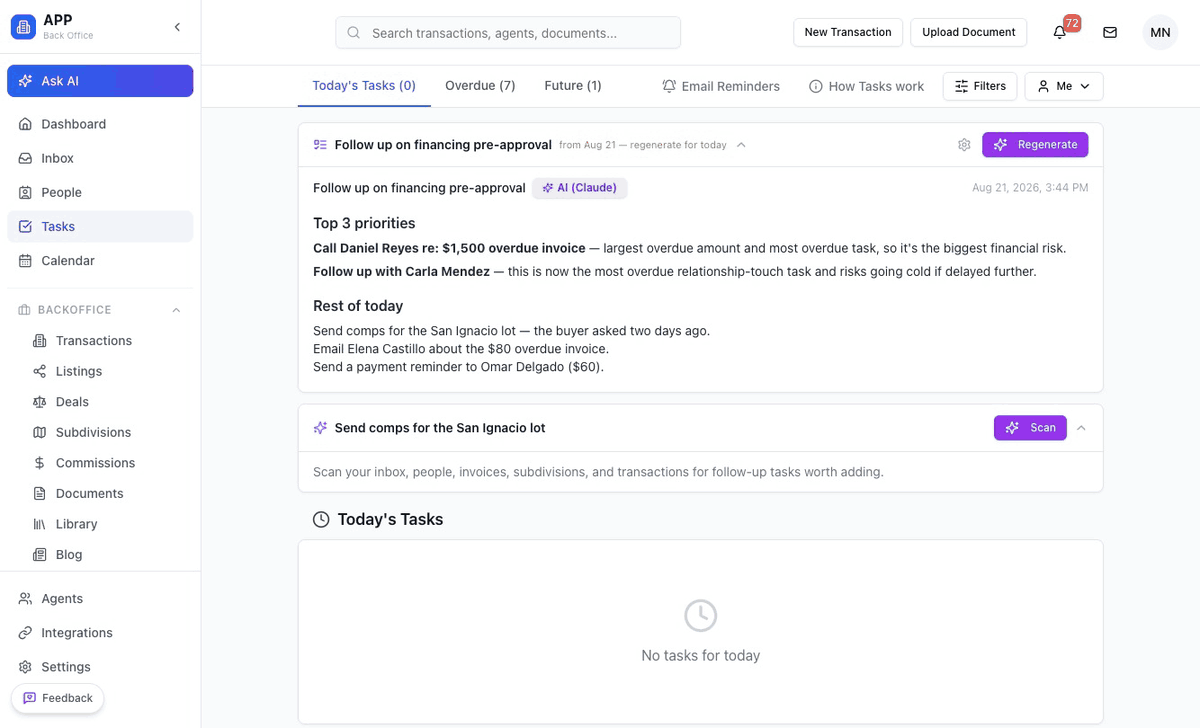This screenshot has width=1200, height=728.
Task: Click the Subdivisions map icon
Action: point(40,432)
